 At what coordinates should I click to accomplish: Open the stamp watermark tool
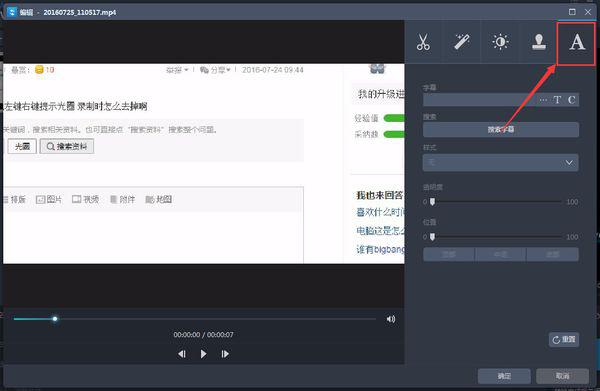point(539,42)
